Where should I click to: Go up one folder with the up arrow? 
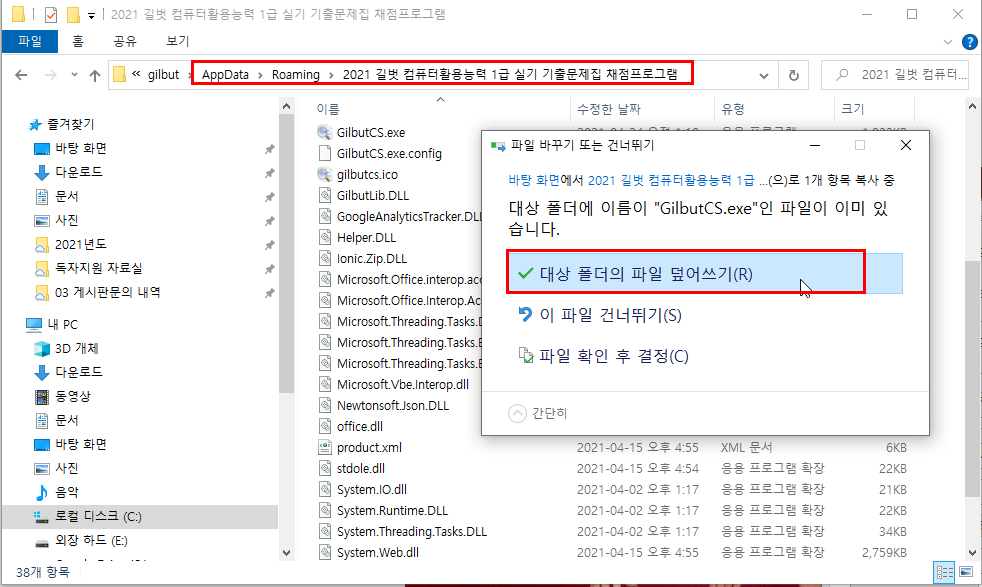95,75
